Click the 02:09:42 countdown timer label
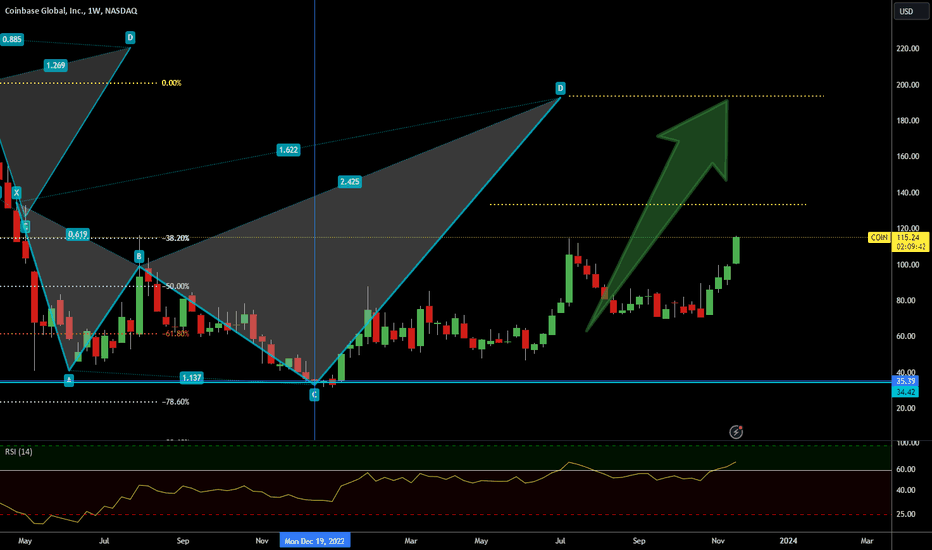Screen dimensions: 932x550 pyautogui.click(x=911, y=246)
